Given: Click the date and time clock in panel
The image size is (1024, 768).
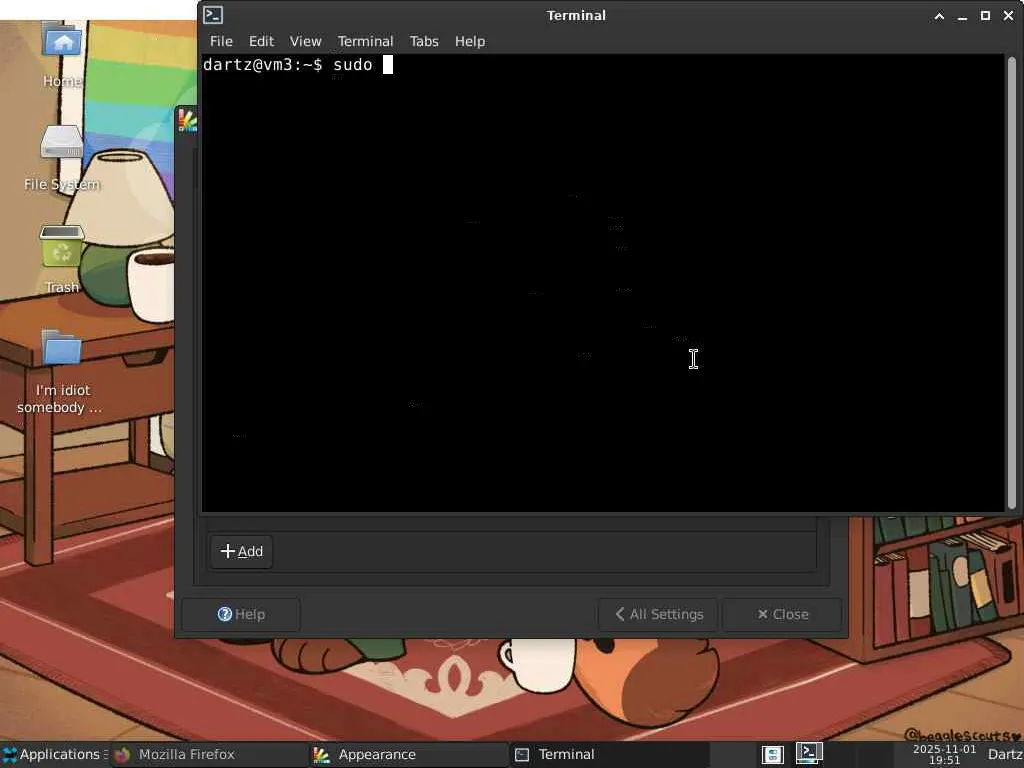Looking at the screenshot, I should (x=944, y=754).
